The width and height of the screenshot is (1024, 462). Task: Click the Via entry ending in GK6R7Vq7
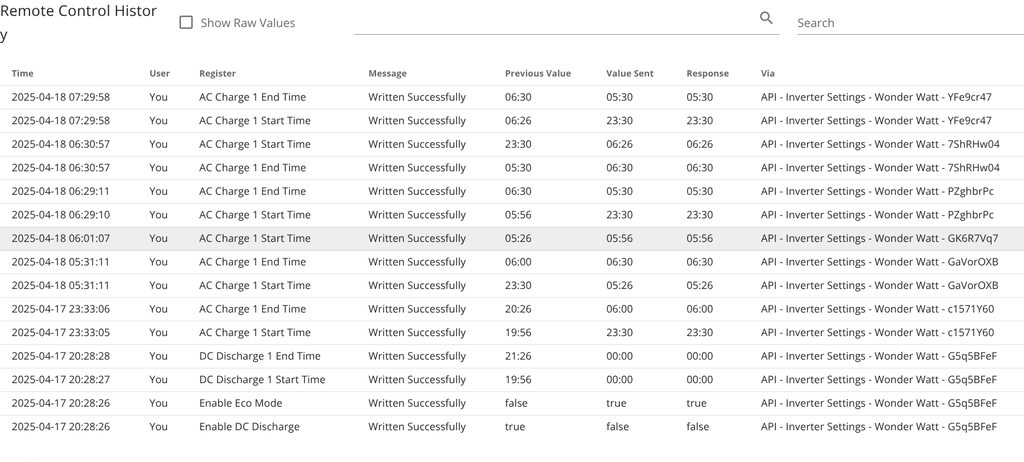(878, 238)
